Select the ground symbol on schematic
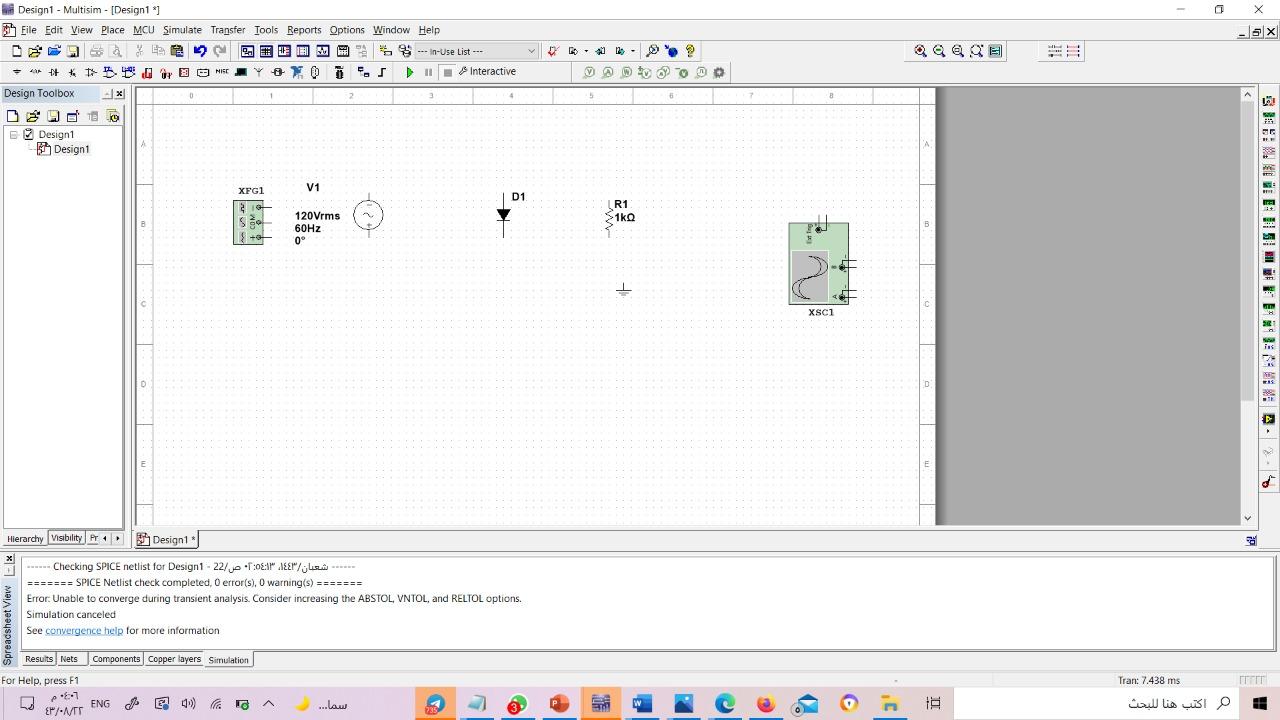Image resolution: width=1280 pixels, height=720 pixels. (623, 289)
